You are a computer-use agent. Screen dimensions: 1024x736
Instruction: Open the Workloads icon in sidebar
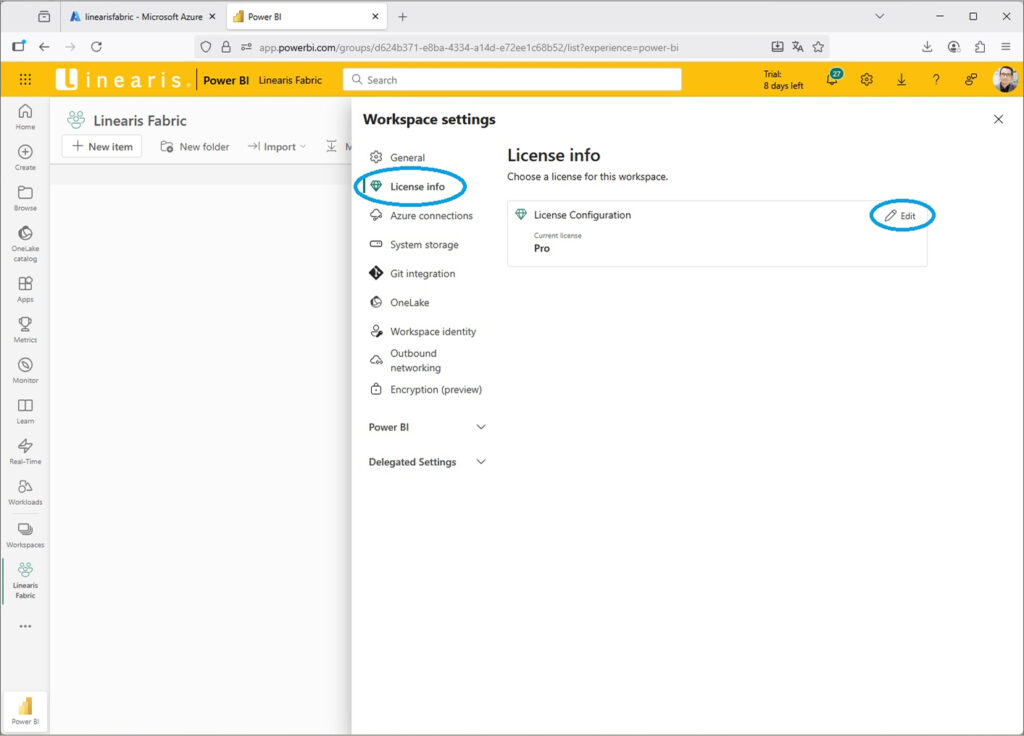[x=25, y=492]
